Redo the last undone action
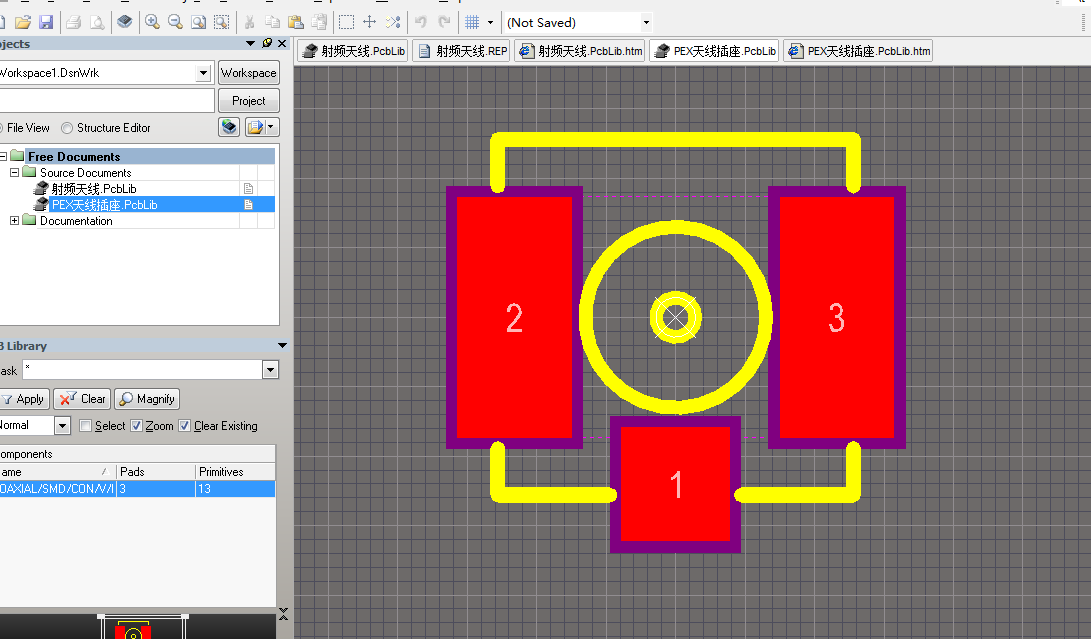The width and height of the screenshot is (1091, 639). 444,22
